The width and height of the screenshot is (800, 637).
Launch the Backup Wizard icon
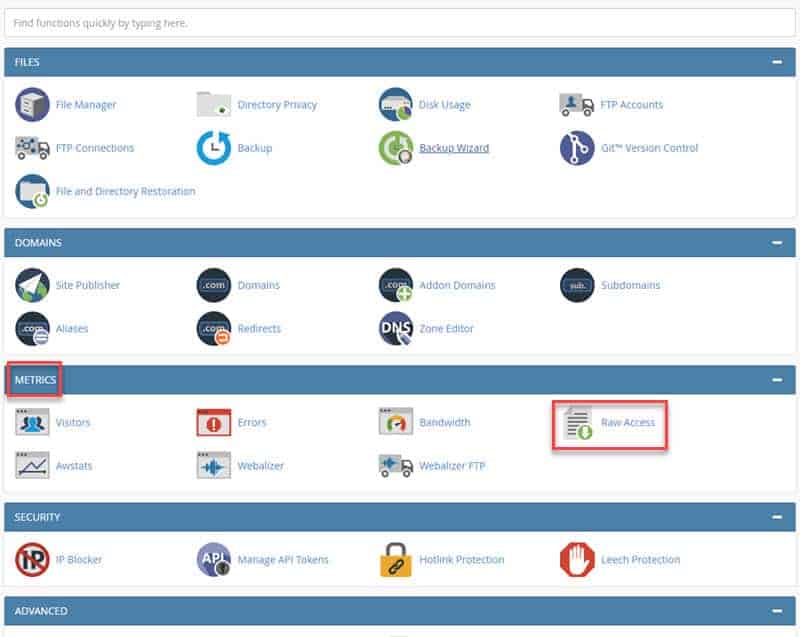click(395, 148)
